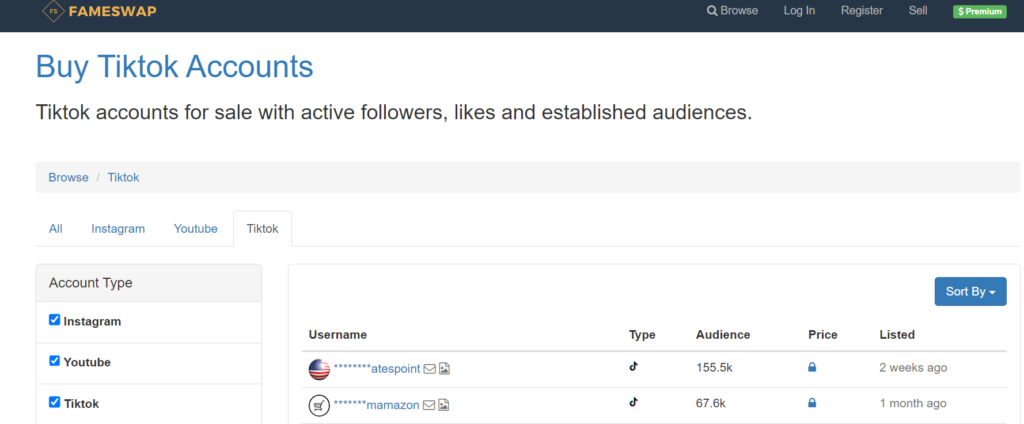The height and width of the screenshot is (424, 1024).
Task: Click the 67.6k audience value
Action: (711, 404)
